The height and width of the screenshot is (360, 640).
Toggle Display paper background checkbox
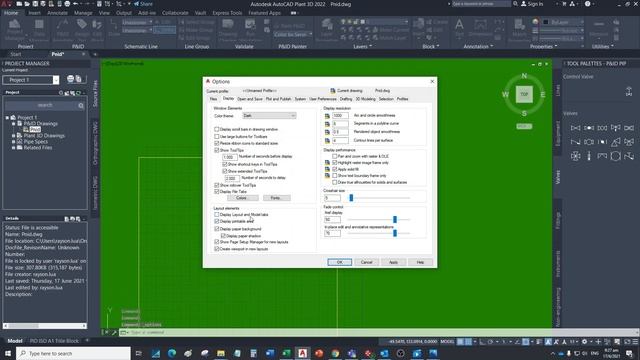click(217, 229)
